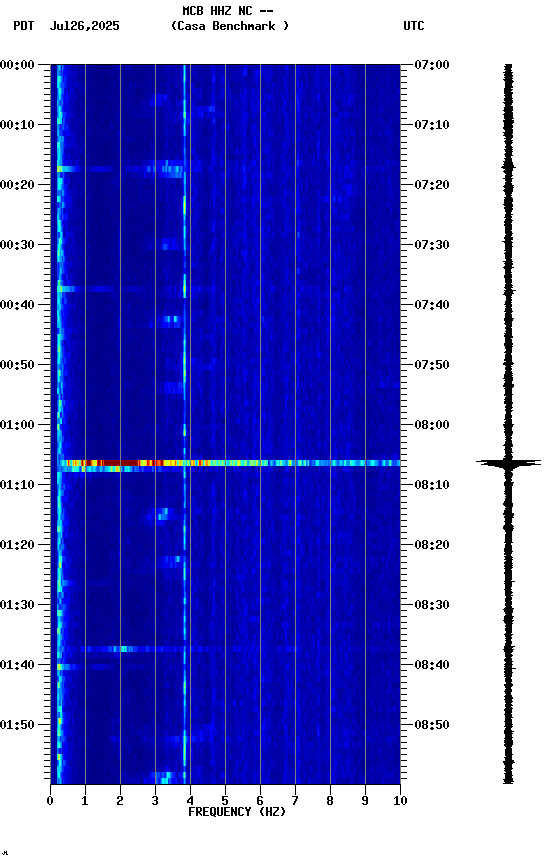Screen dimensions: 552x864
Task: Click the UTC time label '08:30'
Action: tap(432, 605)
